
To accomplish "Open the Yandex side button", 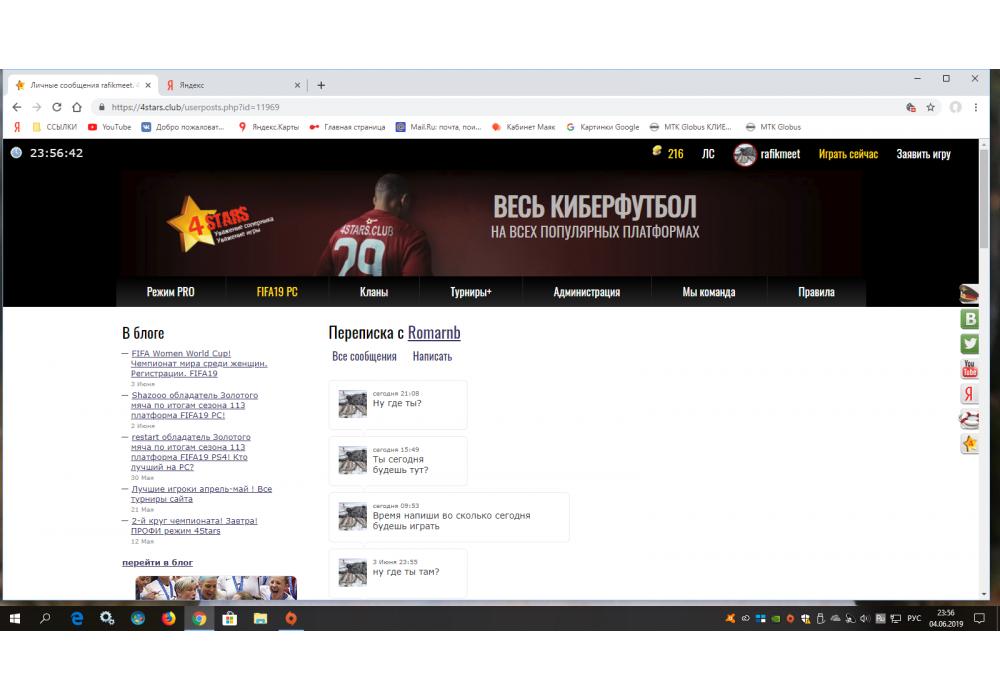I will click(969, 393).
